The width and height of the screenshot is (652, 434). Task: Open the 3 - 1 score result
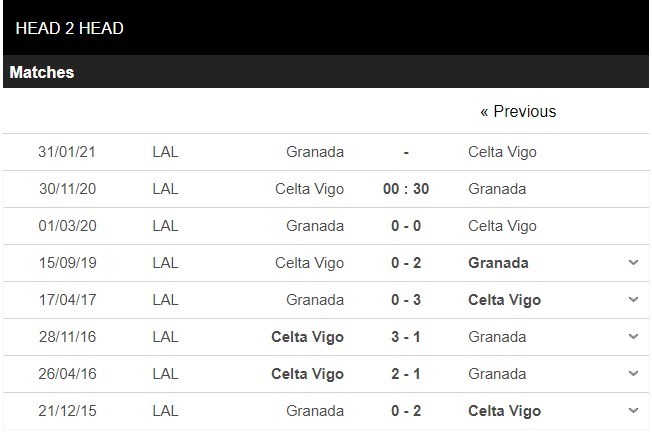[x=405, y=337]
